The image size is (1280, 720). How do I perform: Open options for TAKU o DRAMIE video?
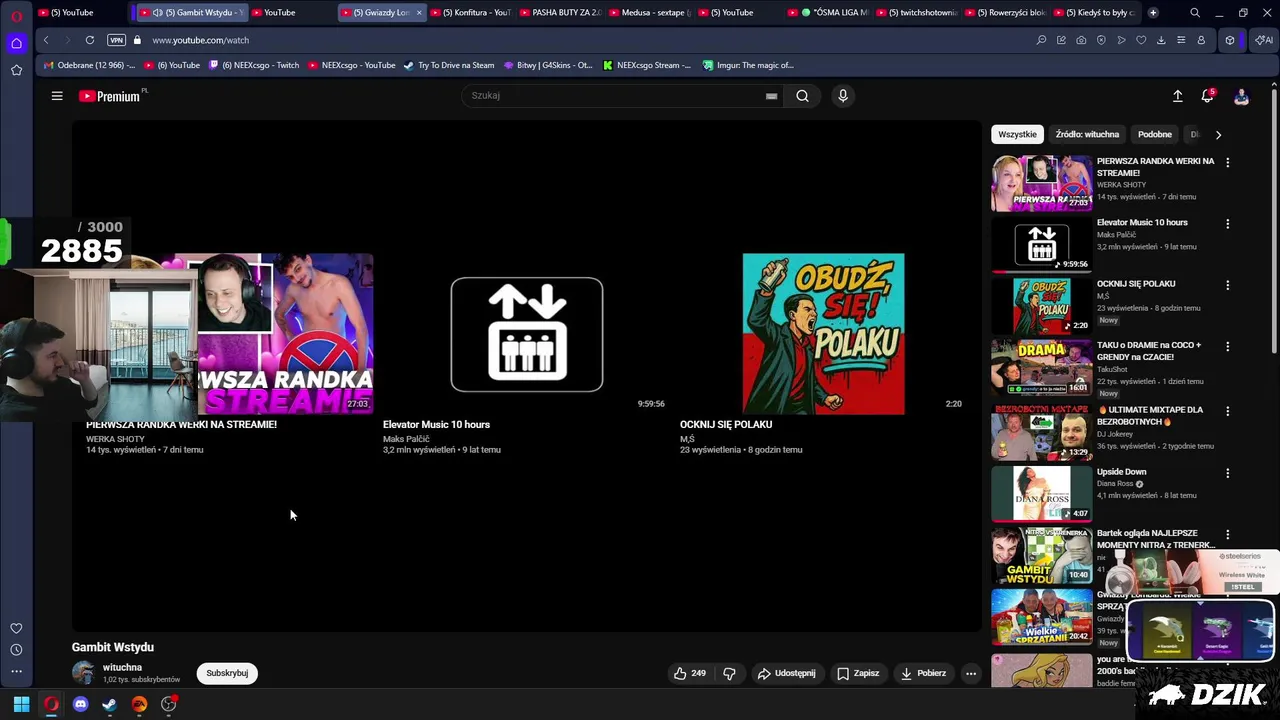click(x=1228, y=346)
